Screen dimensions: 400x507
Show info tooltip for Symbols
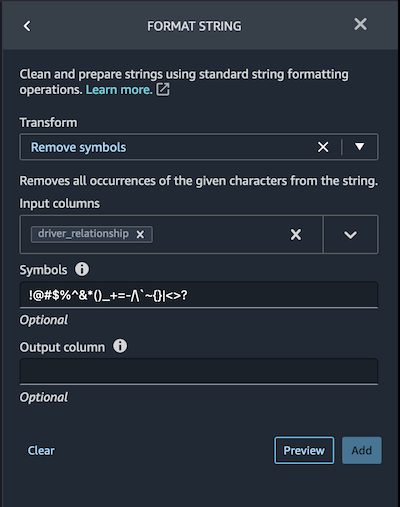click(82, 269)
